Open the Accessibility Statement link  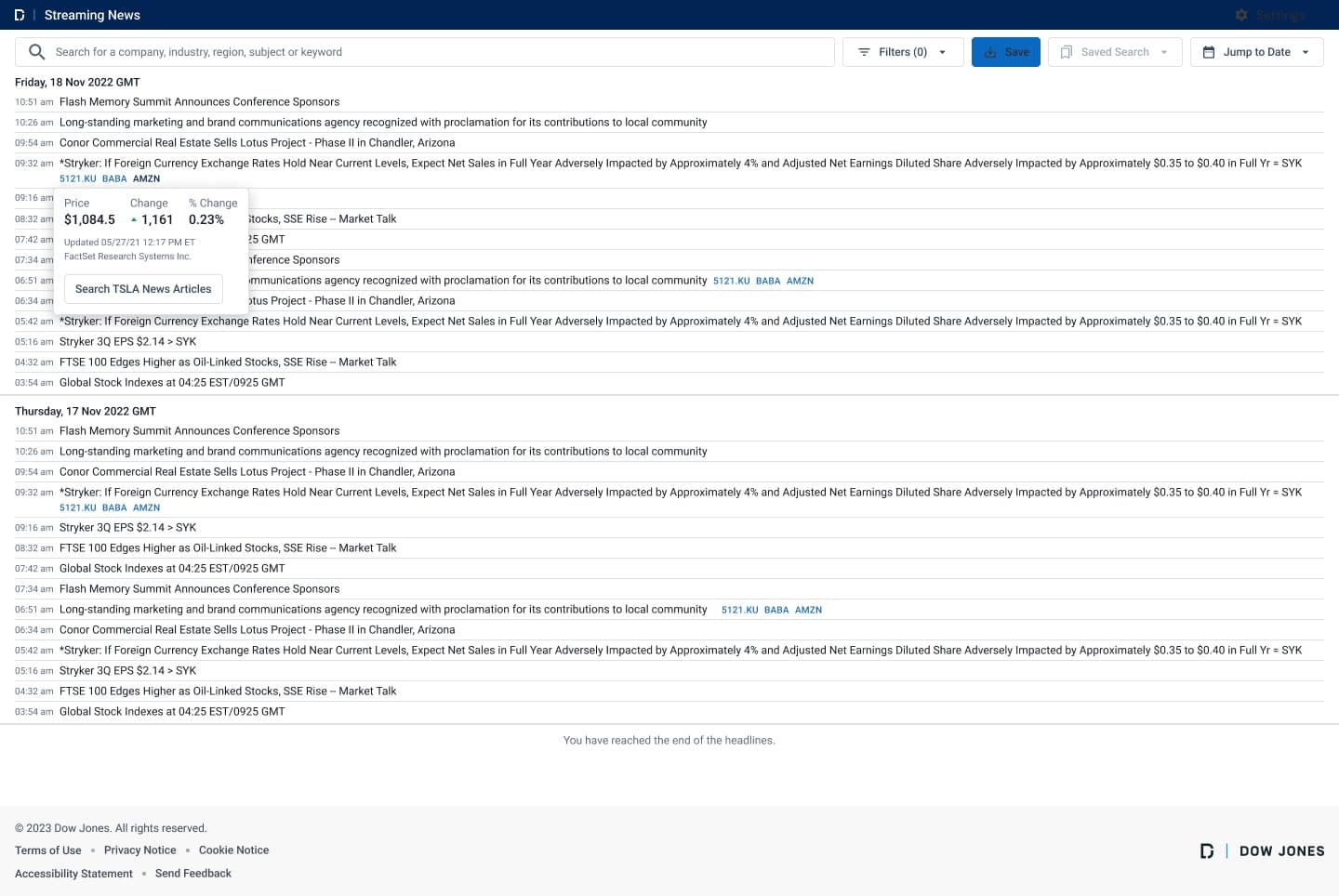tap(73, 874)
